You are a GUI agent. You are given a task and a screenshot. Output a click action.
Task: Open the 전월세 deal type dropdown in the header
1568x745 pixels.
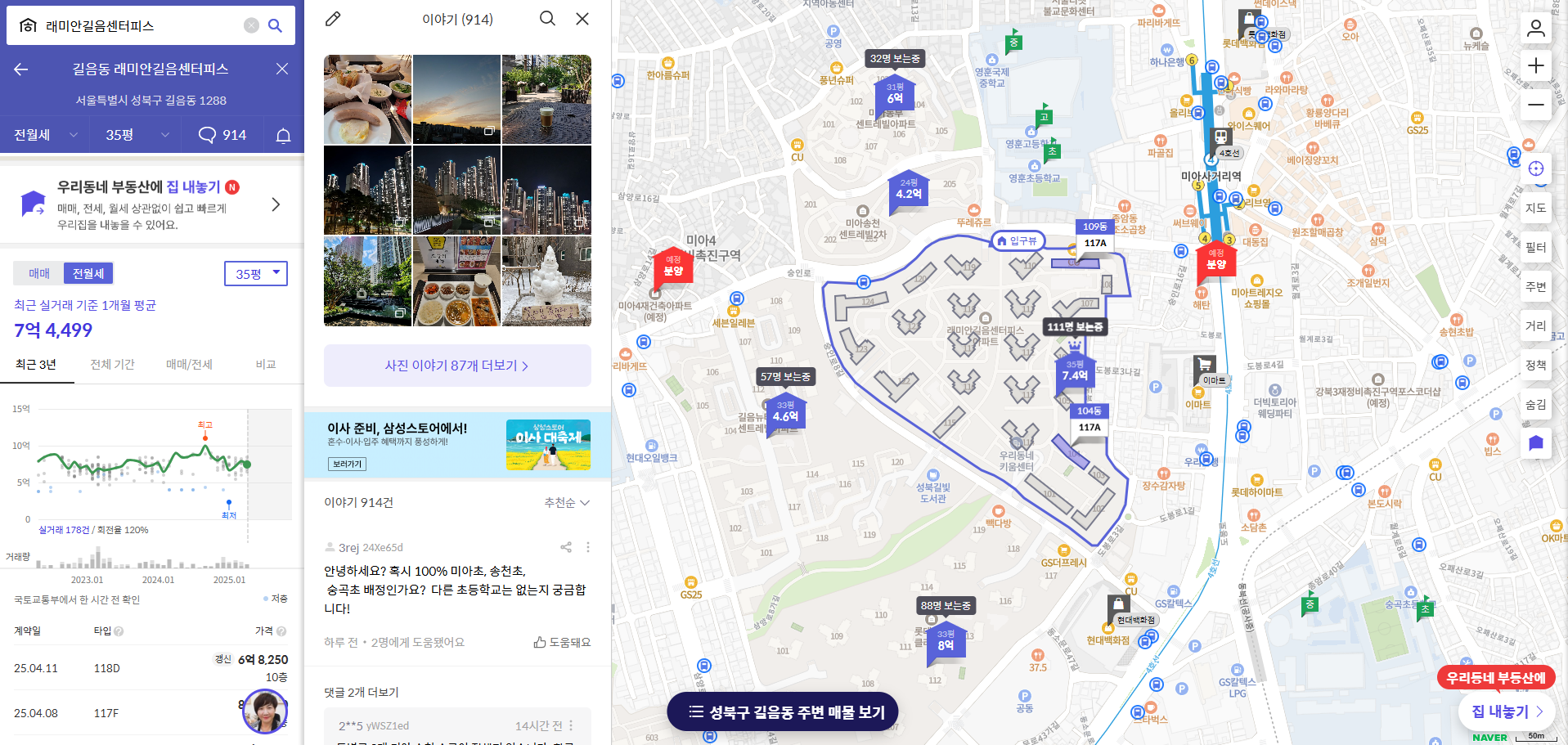point(46,135)
